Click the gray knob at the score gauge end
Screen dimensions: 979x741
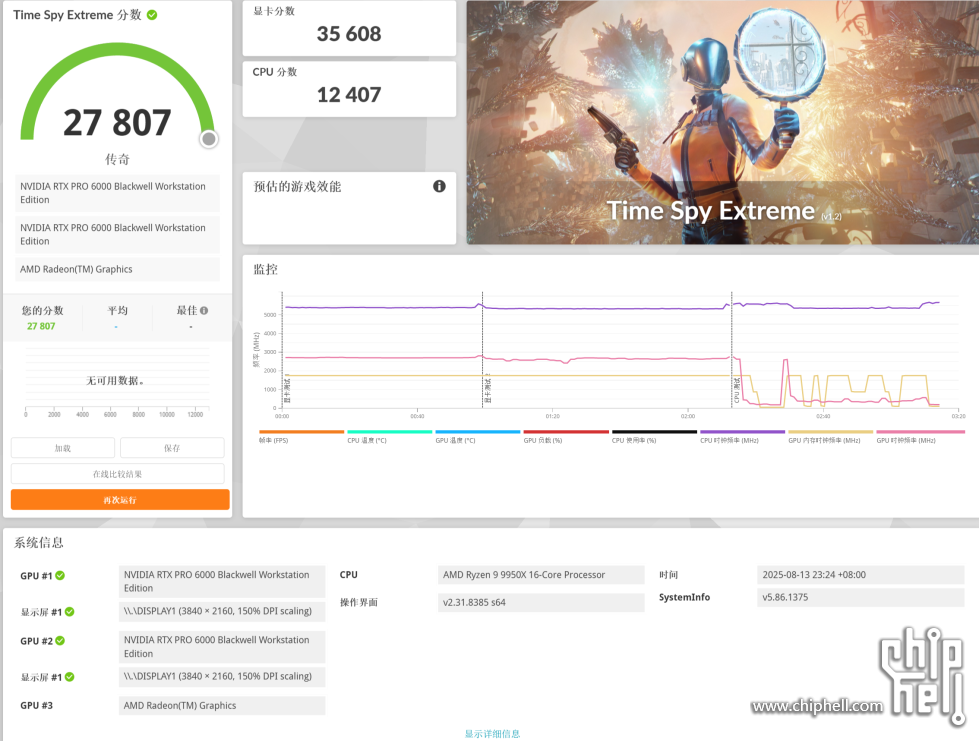(x=209, y=139)
